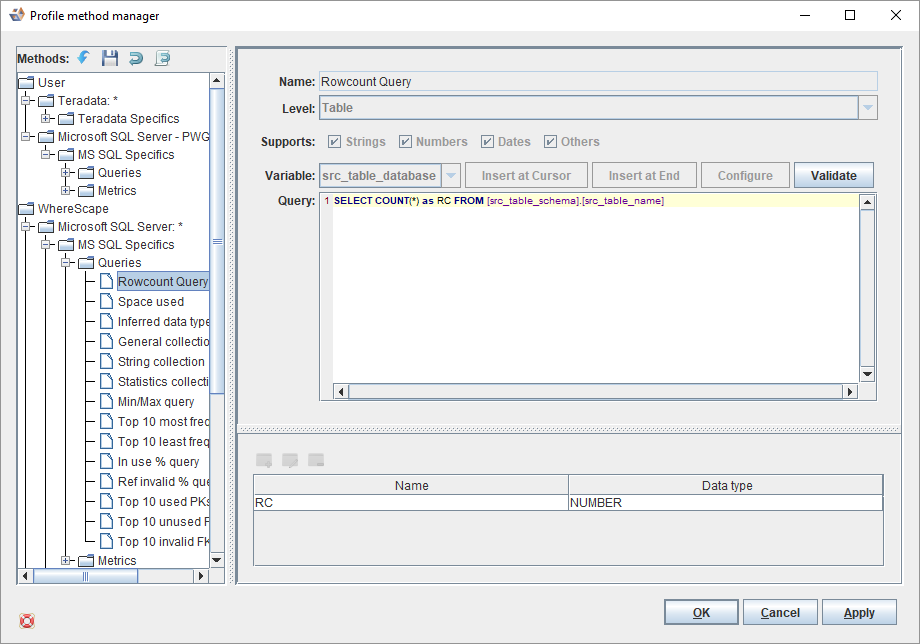The width and height of the screenshot is (920, 644).
Task: Select the Ref invalid % query method
Action: click(163, 482)
